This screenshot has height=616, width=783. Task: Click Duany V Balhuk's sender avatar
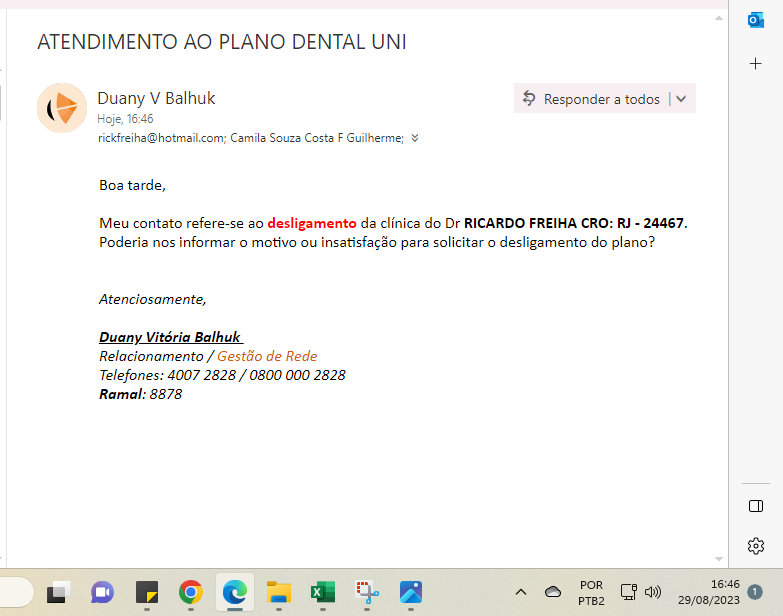tap(62, 108)
